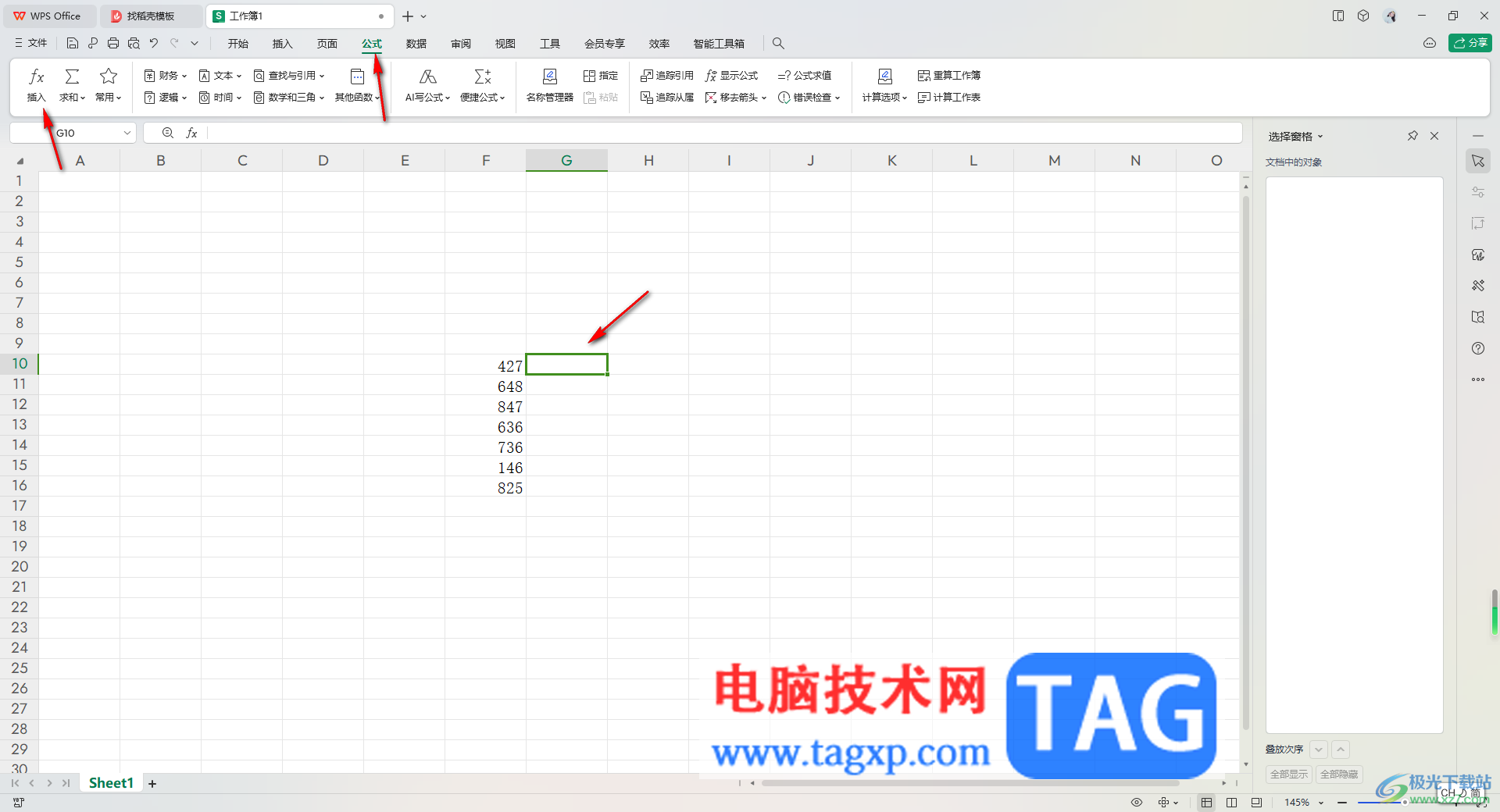Click the zoom out minus button
Viewport: 1500px width, 812px height.
[x=1342, y=803]
